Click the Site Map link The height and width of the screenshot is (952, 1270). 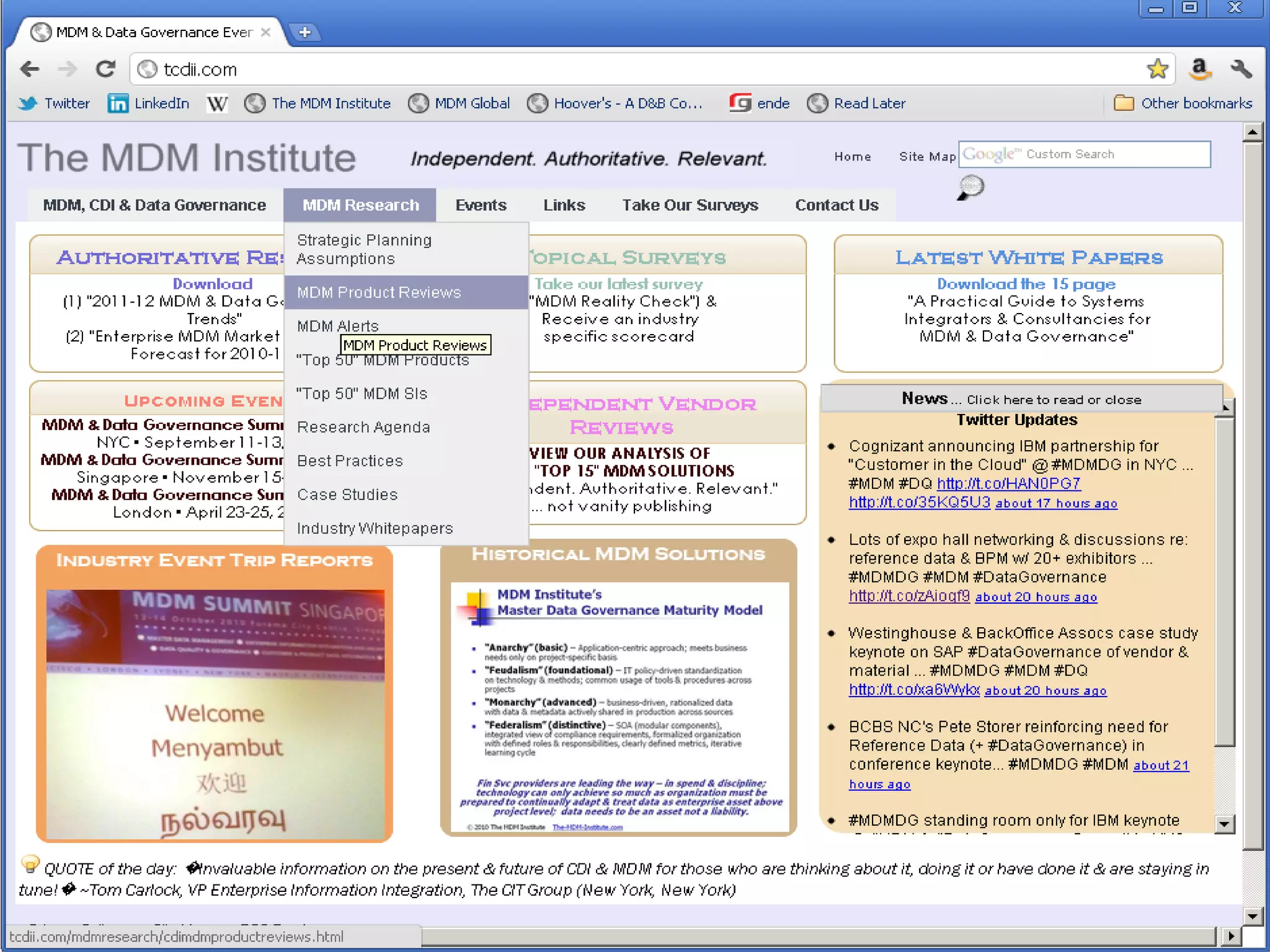[927, 157]
